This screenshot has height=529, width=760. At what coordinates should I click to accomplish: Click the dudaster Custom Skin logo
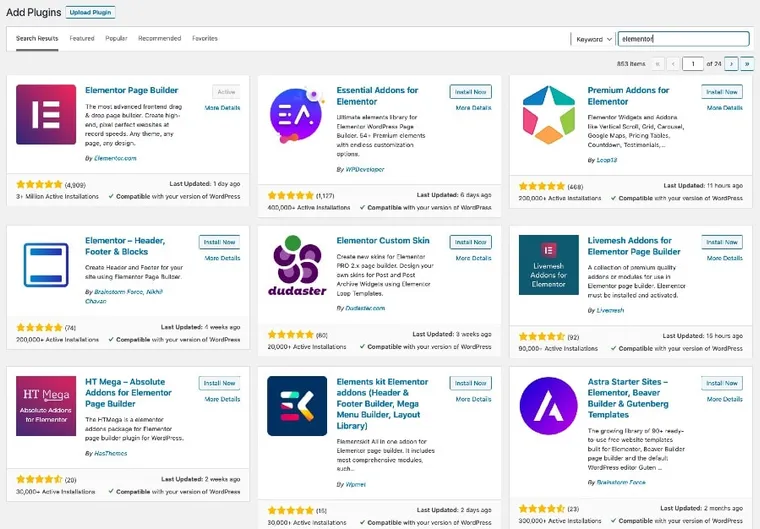(x=297, y=265)
